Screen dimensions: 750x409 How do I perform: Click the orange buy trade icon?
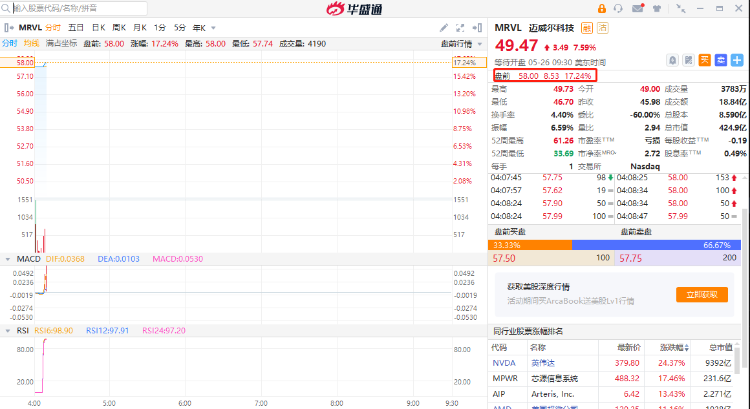705,60
